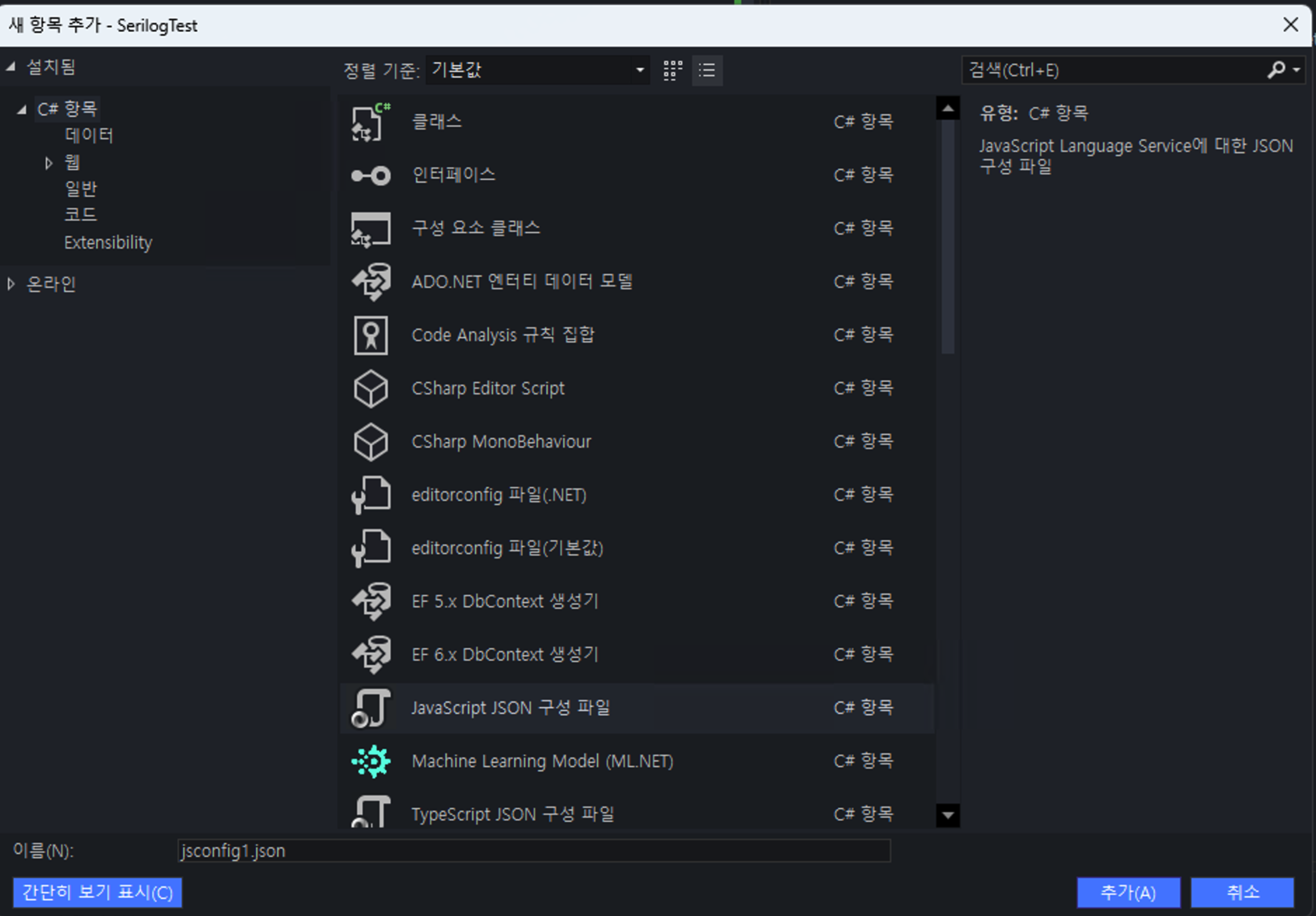Viewport: 1316px width, 916px height.
Task: Switch to small icons list view
Action: click(707, 70)
